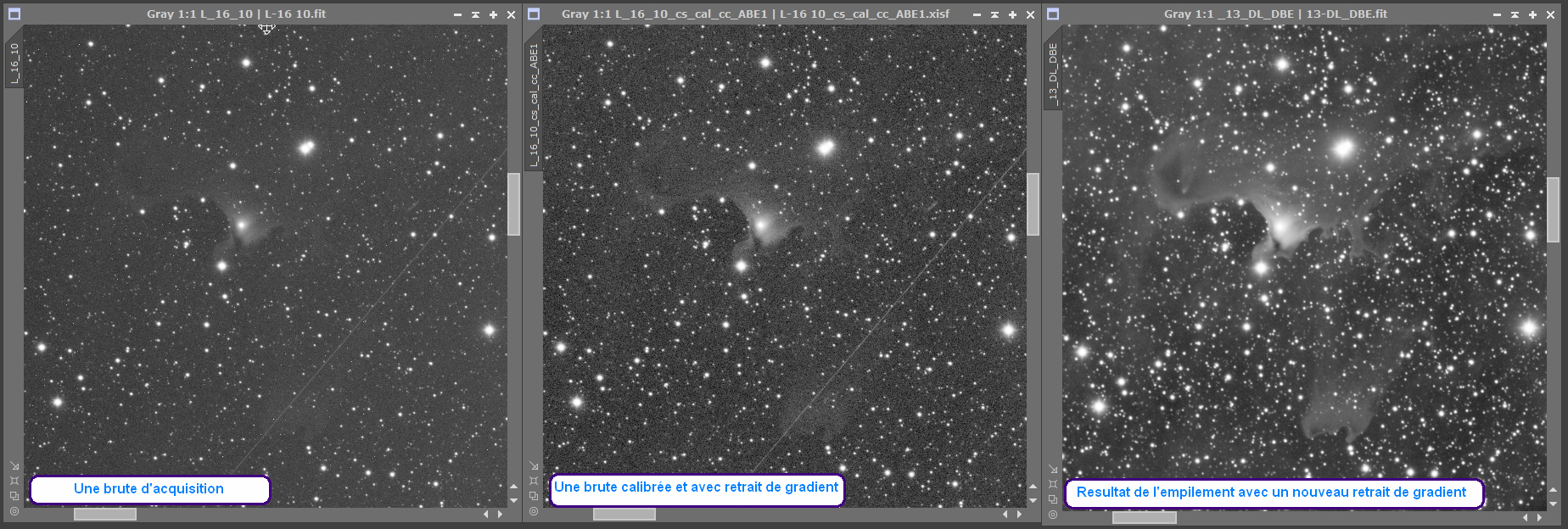Minimize the 13-DL_DBE.fit window
Image resolution: width=1568 pixels, height=529 pixels.
point(1497,14)
